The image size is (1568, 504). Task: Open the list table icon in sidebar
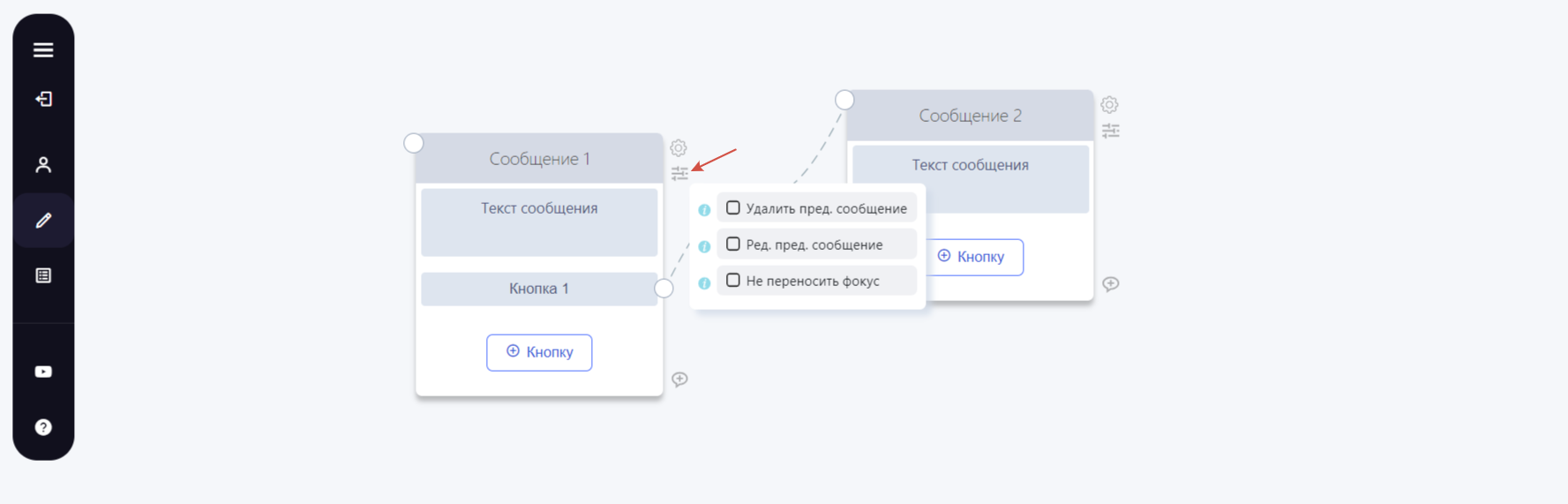pos(43,275)
